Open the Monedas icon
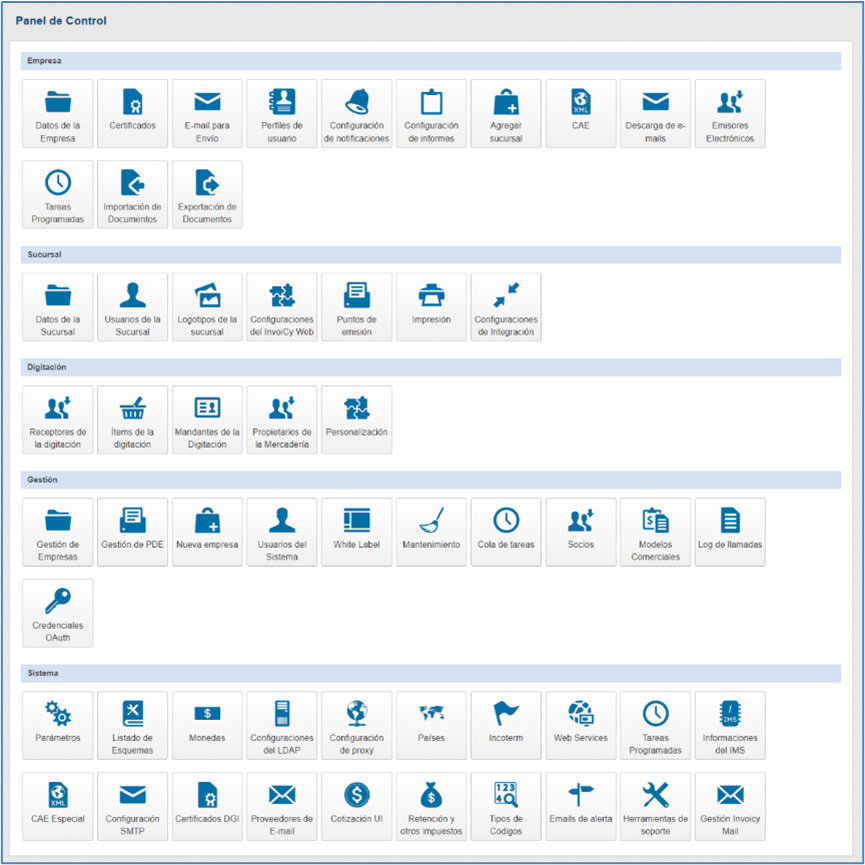Image resolution: width=865 pixels, height=865 pixels. click(x=207, y=713)
